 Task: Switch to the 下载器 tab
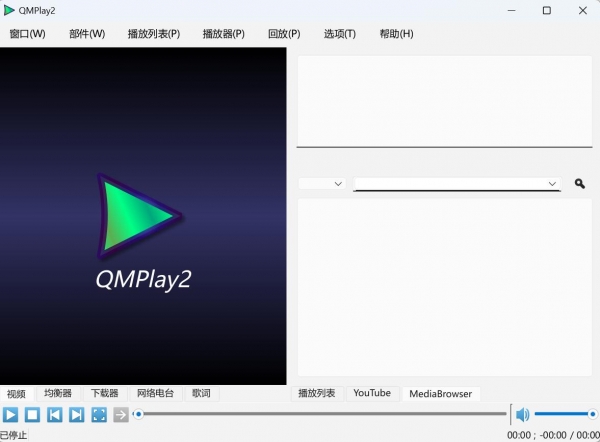[104, 393]
